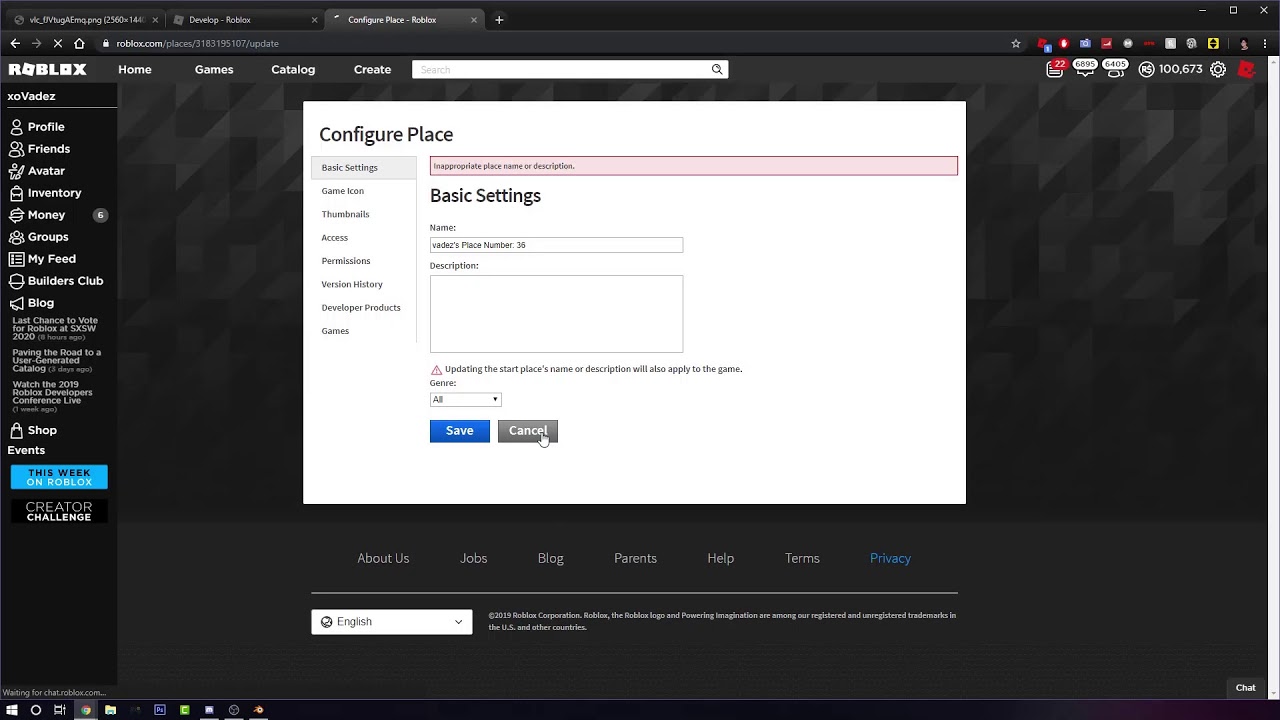Open Builders Club from the sidebar
Image resolution: width=1280 pixels, height=720 pixels.
[56, 281]
